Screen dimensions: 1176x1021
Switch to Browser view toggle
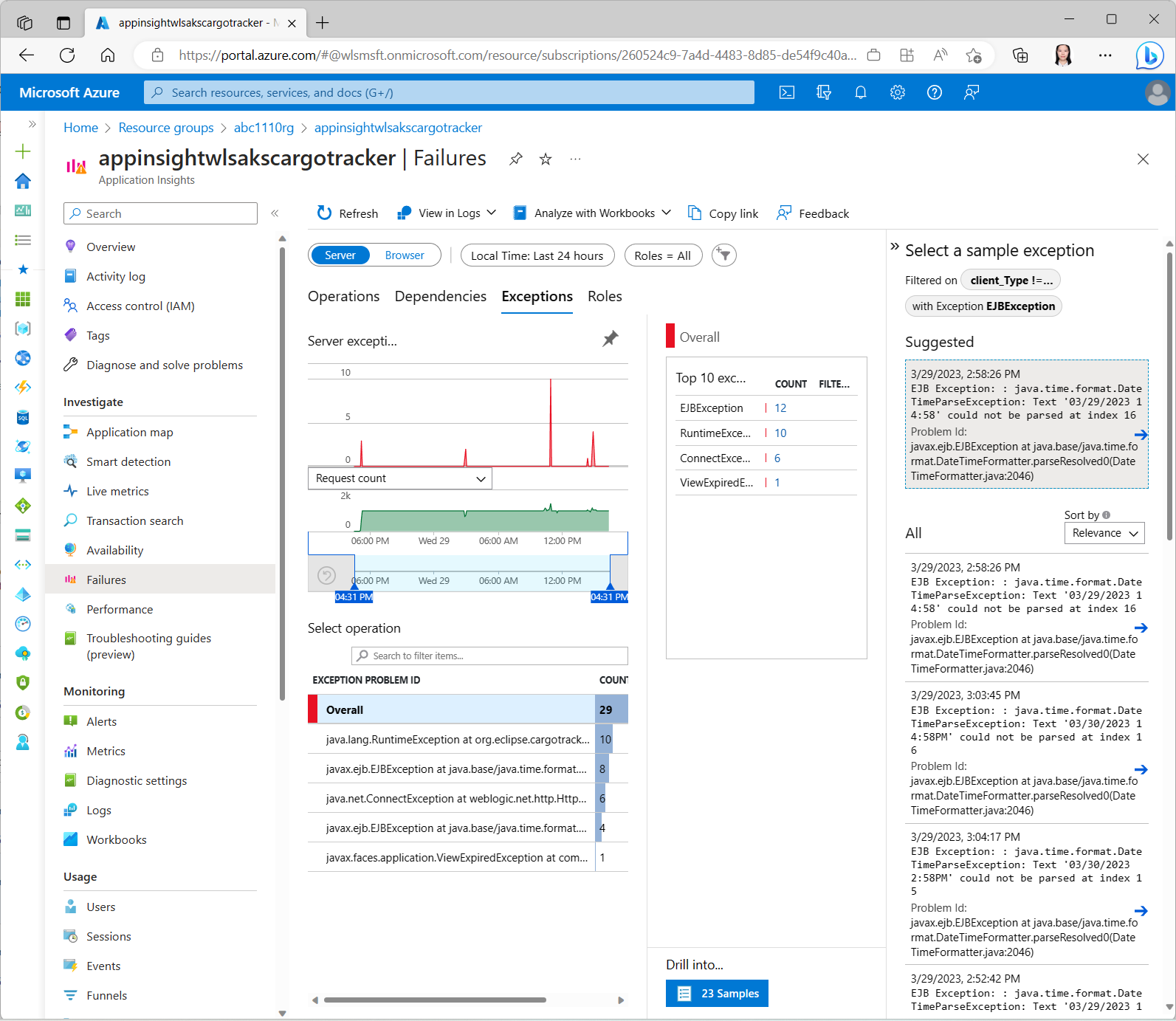[405, 255]
